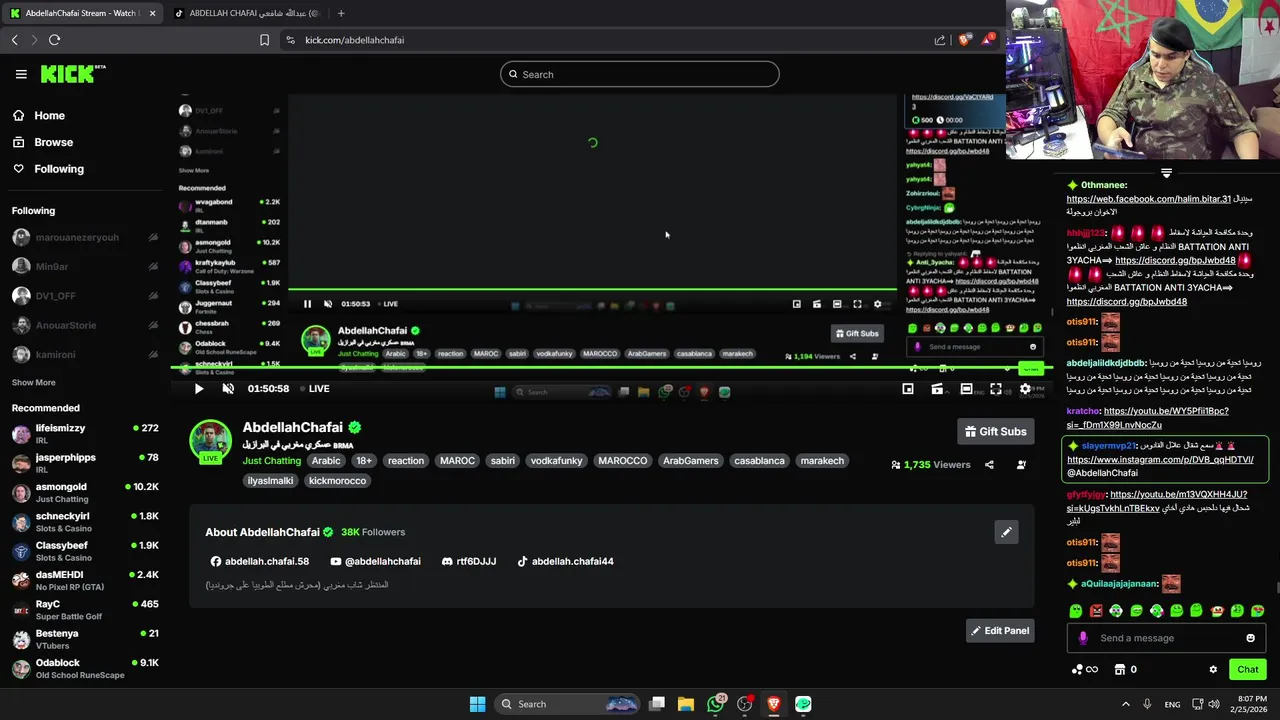The height and width of the screenshot is (720, 1280).
Task: Open the halim.bitar Facebook link in chat
Action: 1149,199
